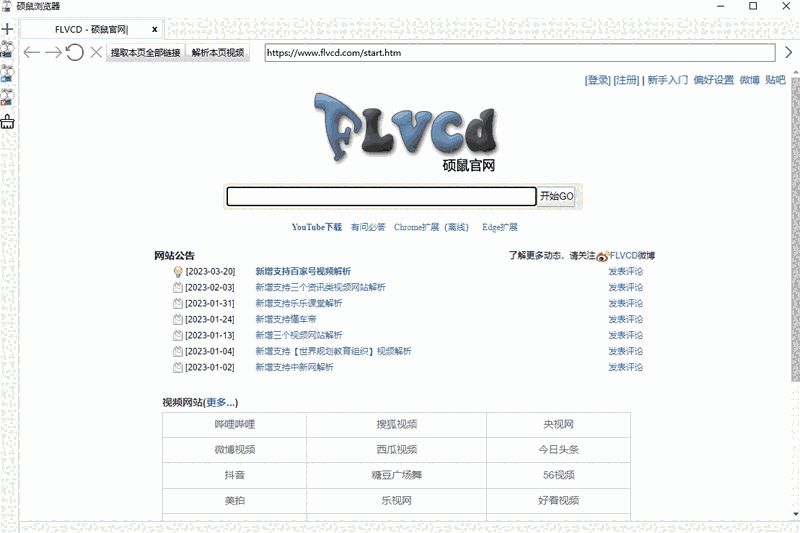Open 新增支持乐乐课堂解析 announcement
This screenshot has width=800, height=533.
[x=299, y=303]
